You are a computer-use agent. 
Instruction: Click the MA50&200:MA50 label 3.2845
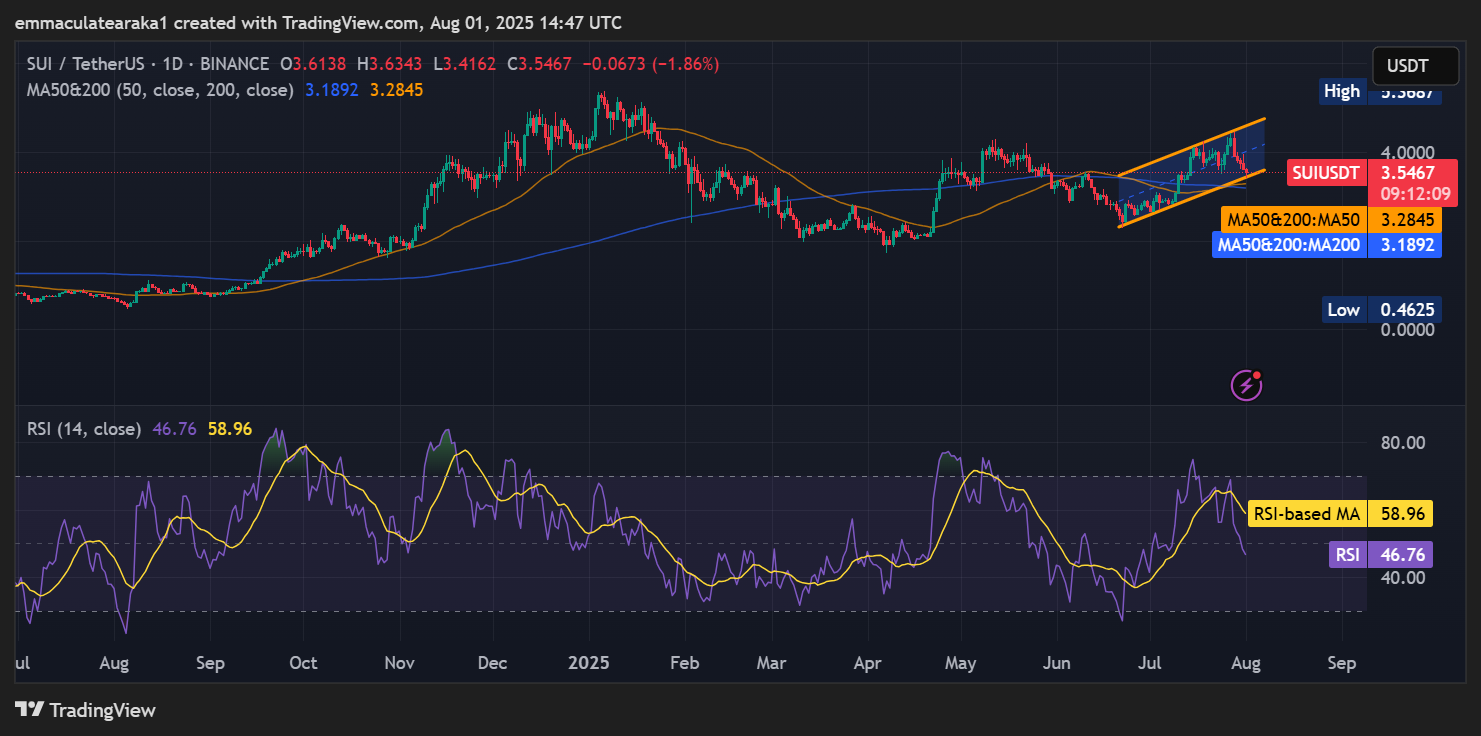click(1331, 220)
